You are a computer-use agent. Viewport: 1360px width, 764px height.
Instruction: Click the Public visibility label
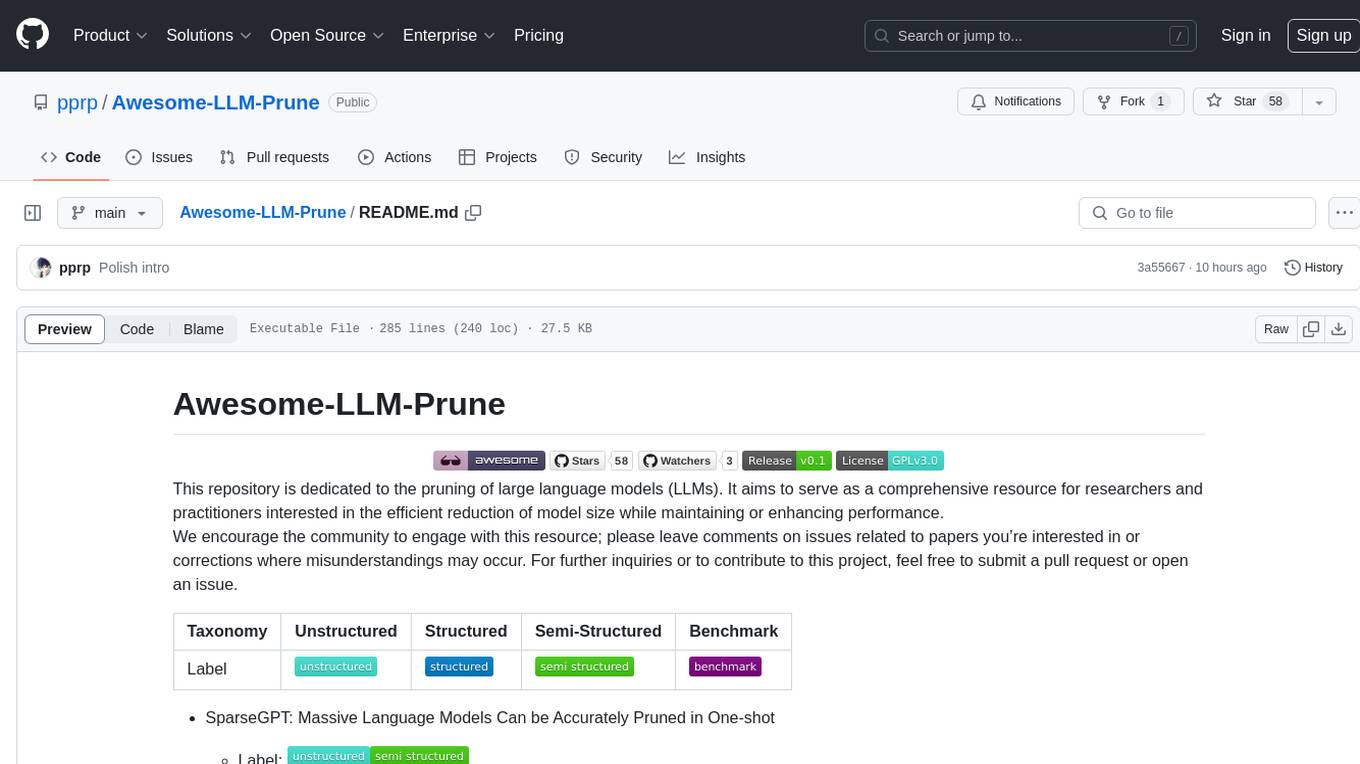[352, 102]
